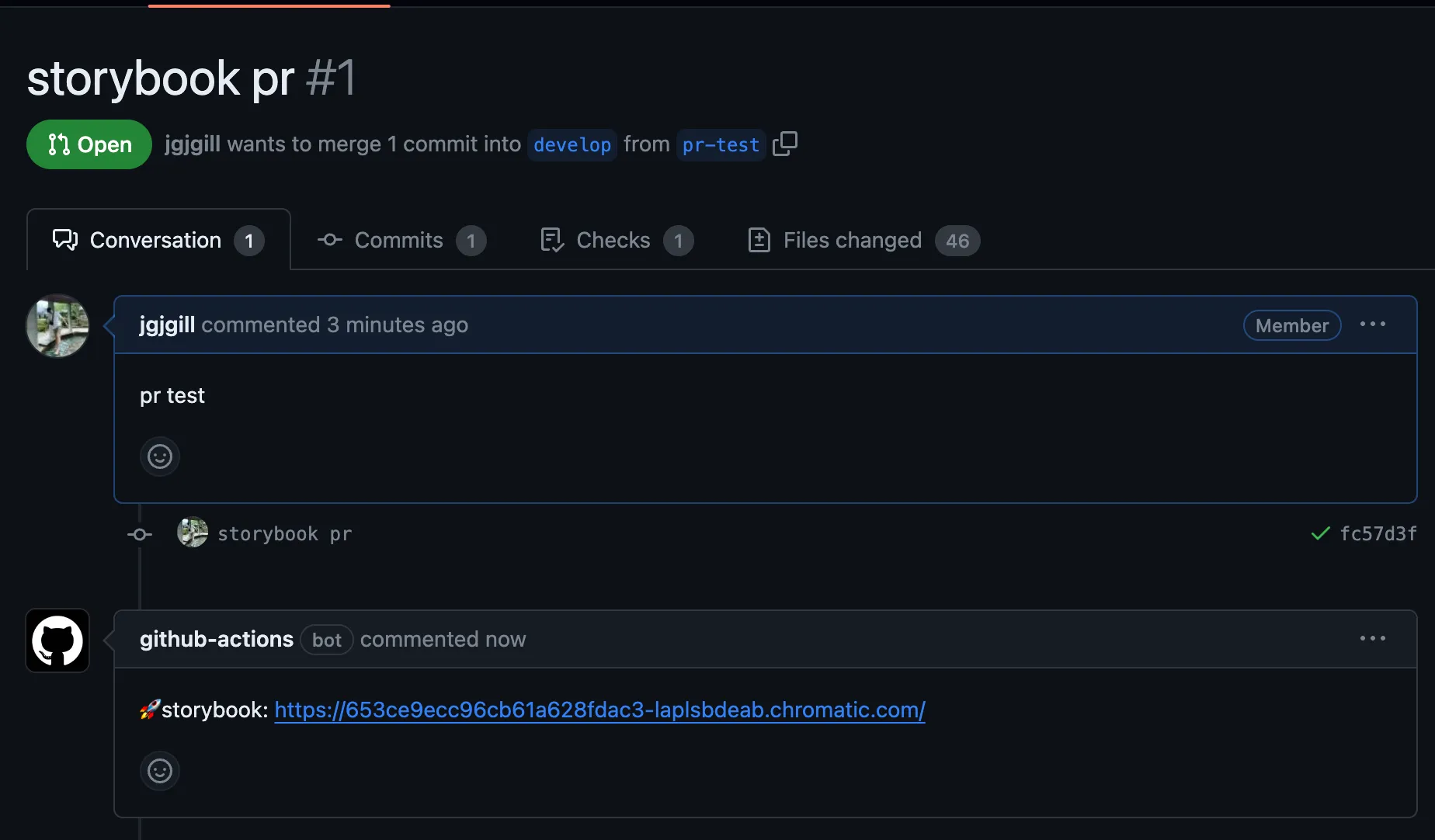The width and height of the screenshot is (1435, 840).
Task: Open options menu on jgjgill's comment
Action: tap(1372, 325)
